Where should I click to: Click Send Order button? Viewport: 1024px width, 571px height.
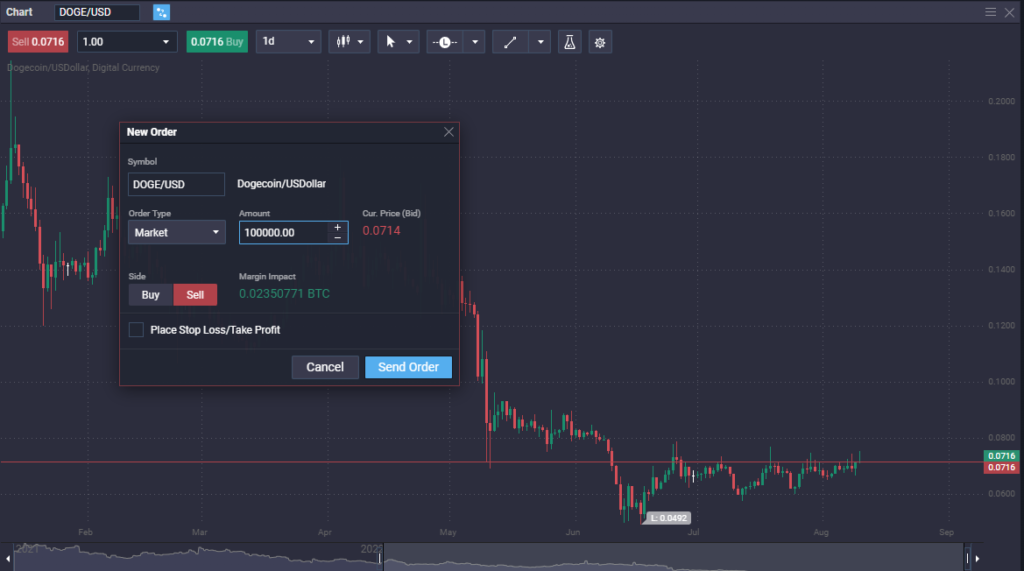pyautogui.click(x=408, y=367)
